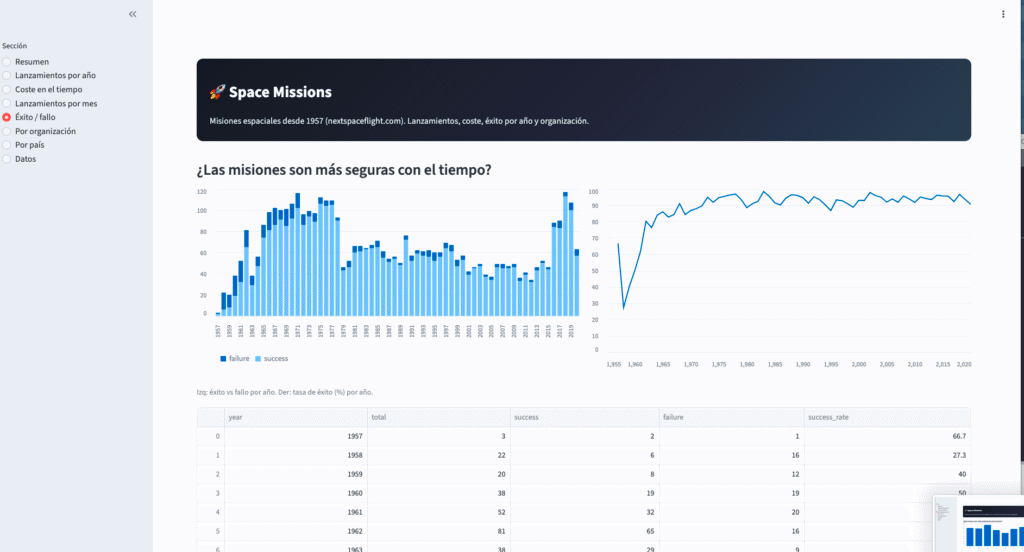The width and height of the screenshot is (1024, 552).
Task: Sort table by year column header
Action: [x=294, y=417]
